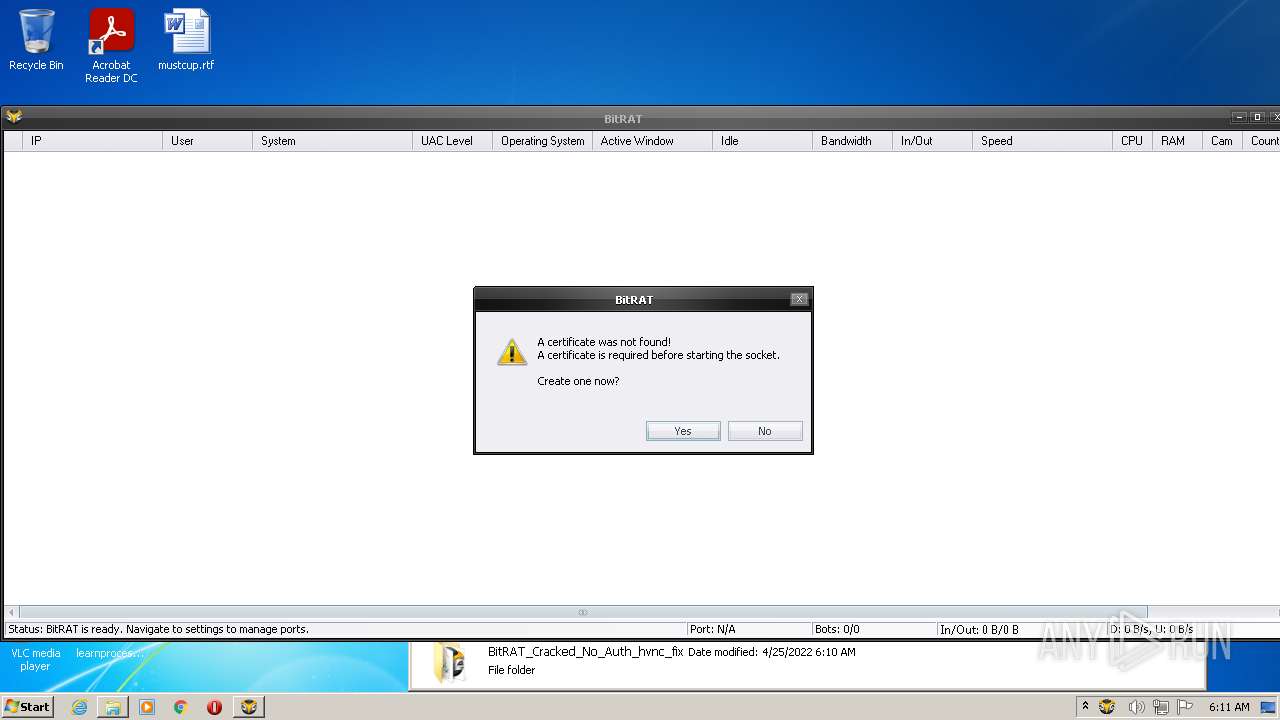Click scrollbar left arrow in BitRAT window
The image size is (1280, 720).
[11, 612]
